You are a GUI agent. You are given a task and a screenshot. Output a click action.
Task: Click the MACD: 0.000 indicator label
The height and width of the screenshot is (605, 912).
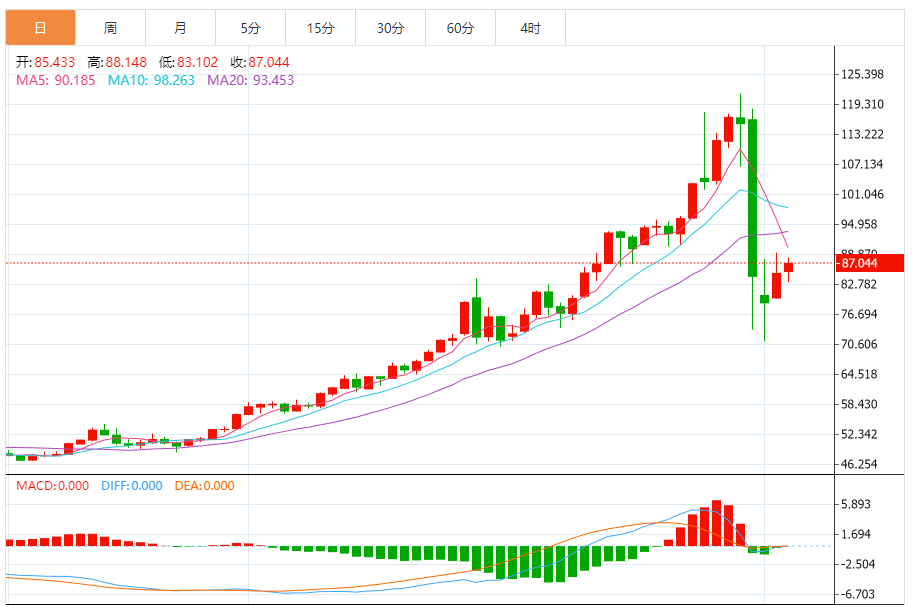(53, 486)
